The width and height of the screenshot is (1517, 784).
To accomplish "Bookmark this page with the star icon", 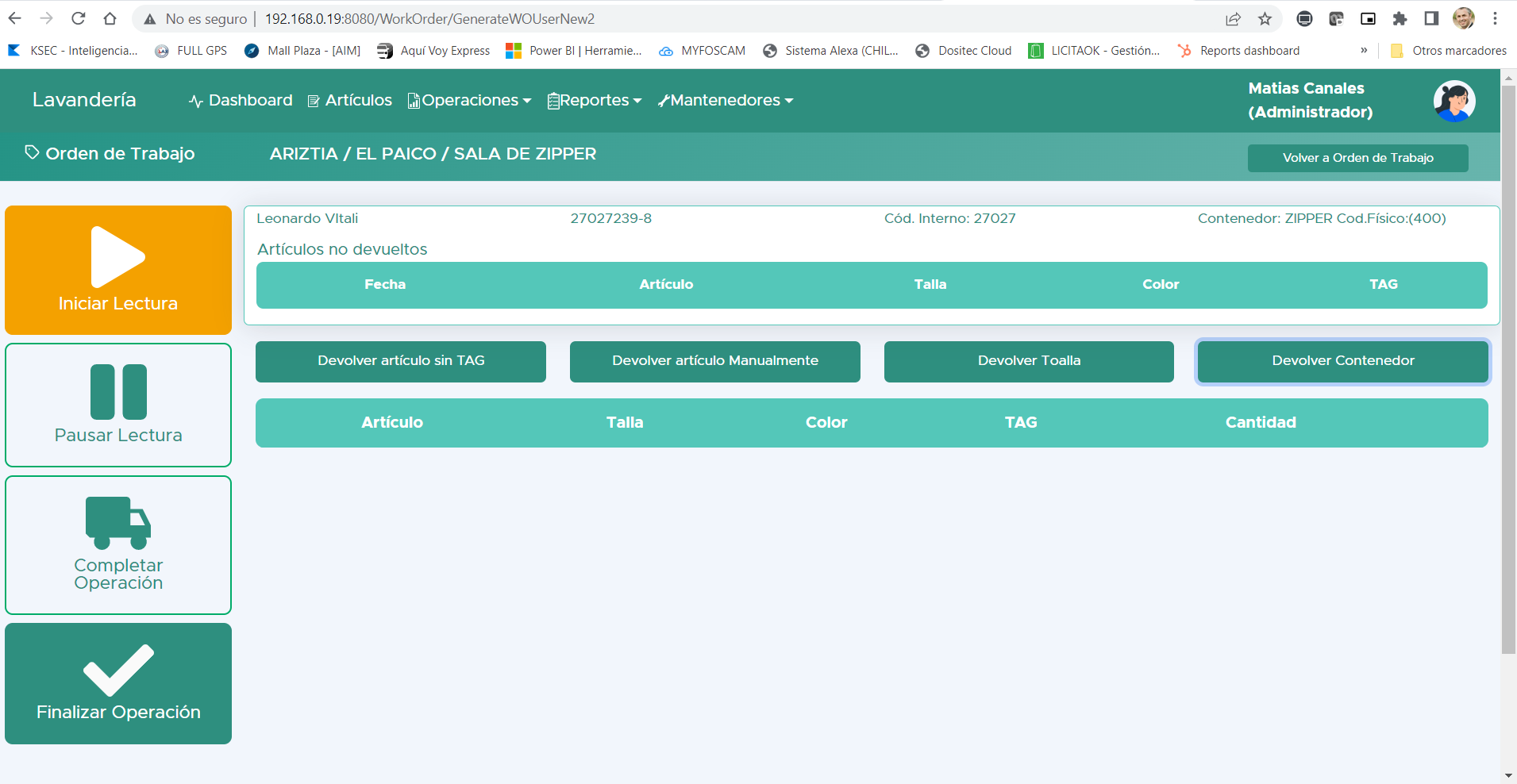I will (1265, 18).
